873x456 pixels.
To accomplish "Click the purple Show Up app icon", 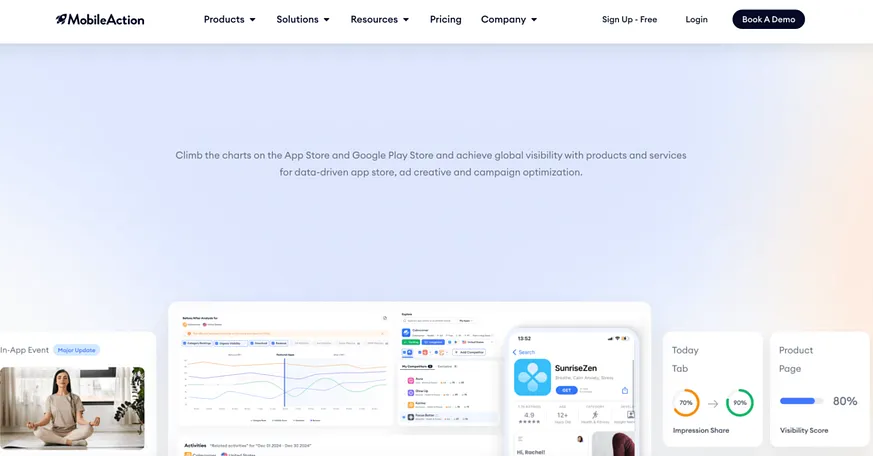I will tap(411, 393).
